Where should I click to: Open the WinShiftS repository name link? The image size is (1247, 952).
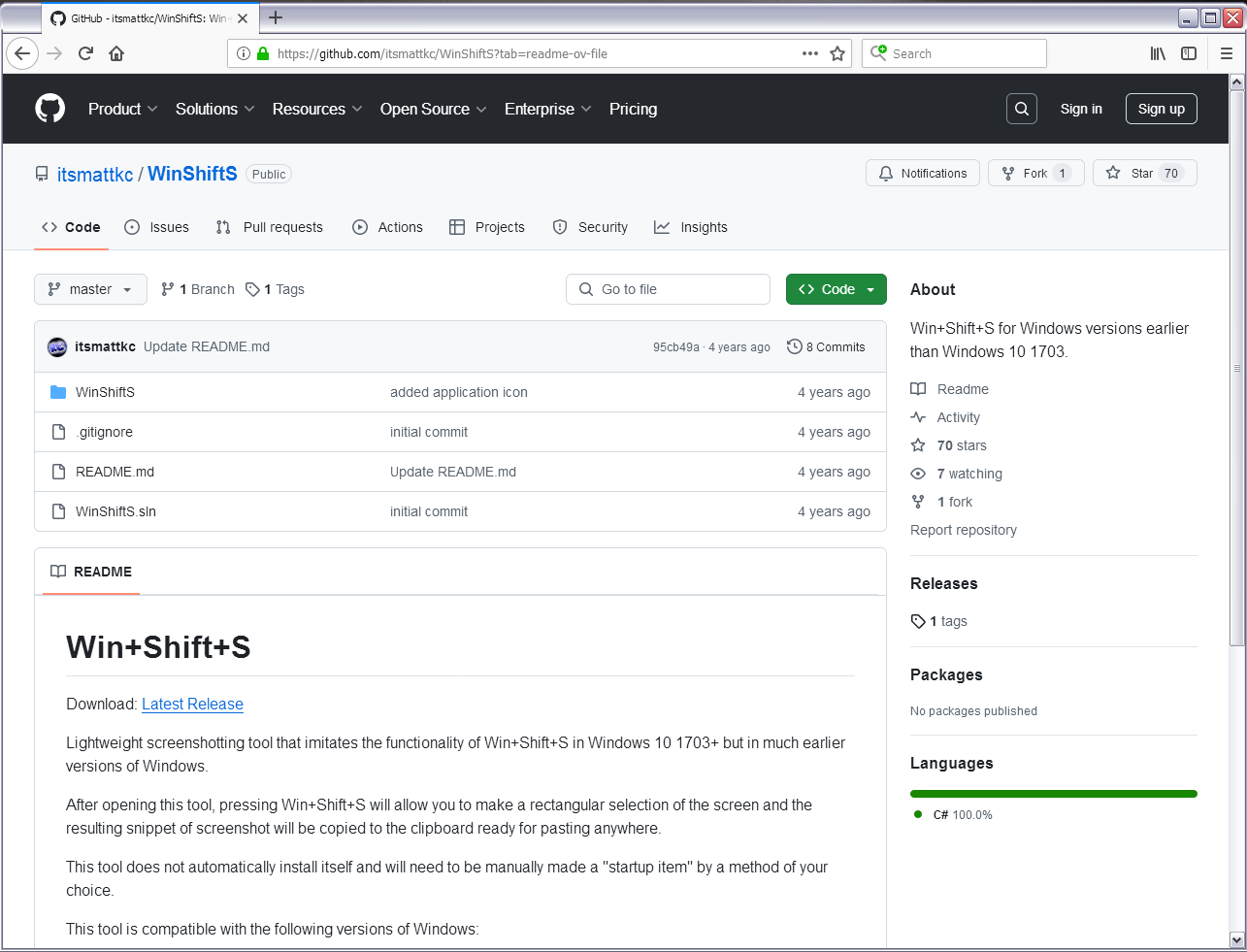192,174
